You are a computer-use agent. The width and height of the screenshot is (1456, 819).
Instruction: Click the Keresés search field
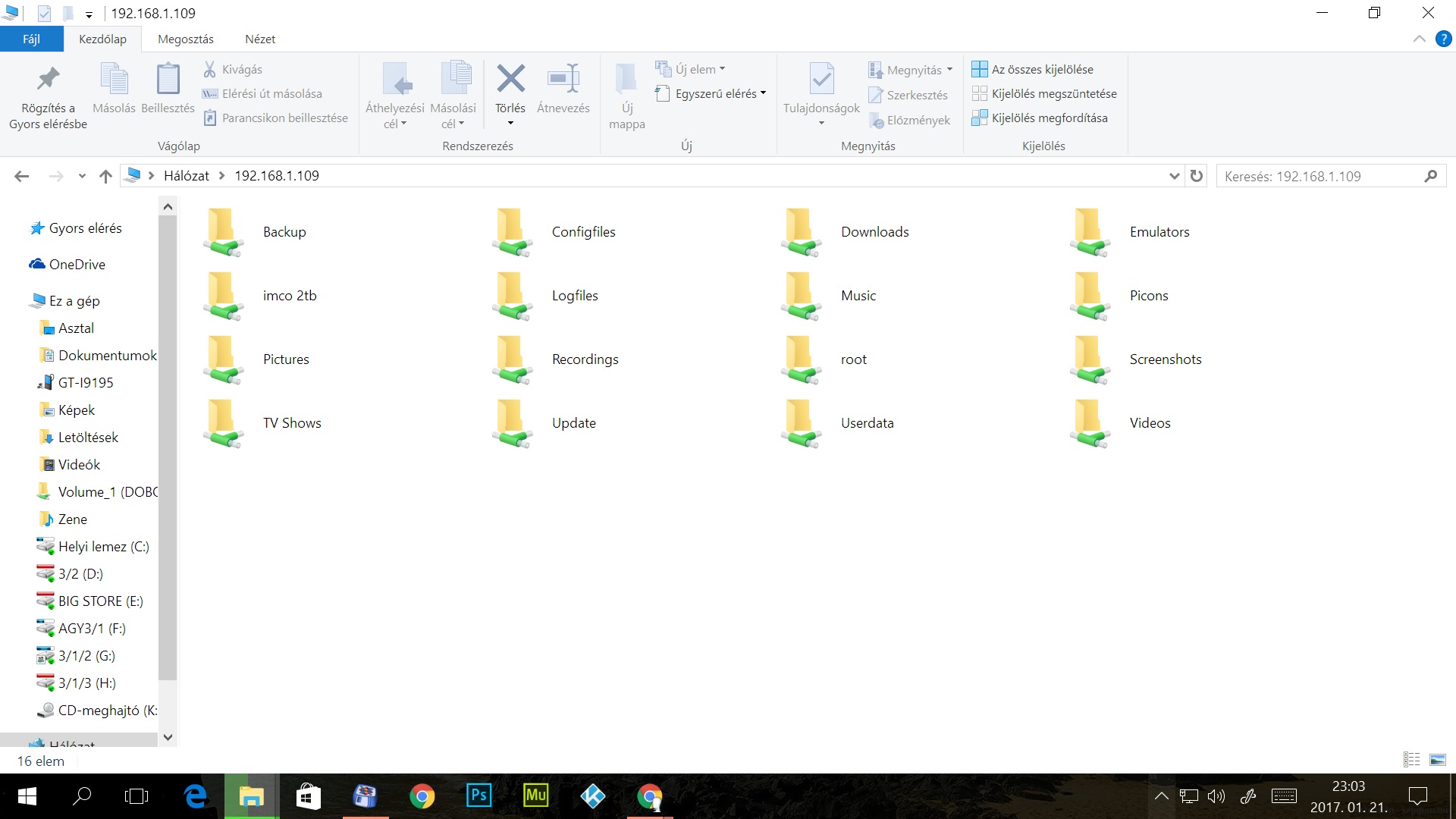click(1331, 176)
